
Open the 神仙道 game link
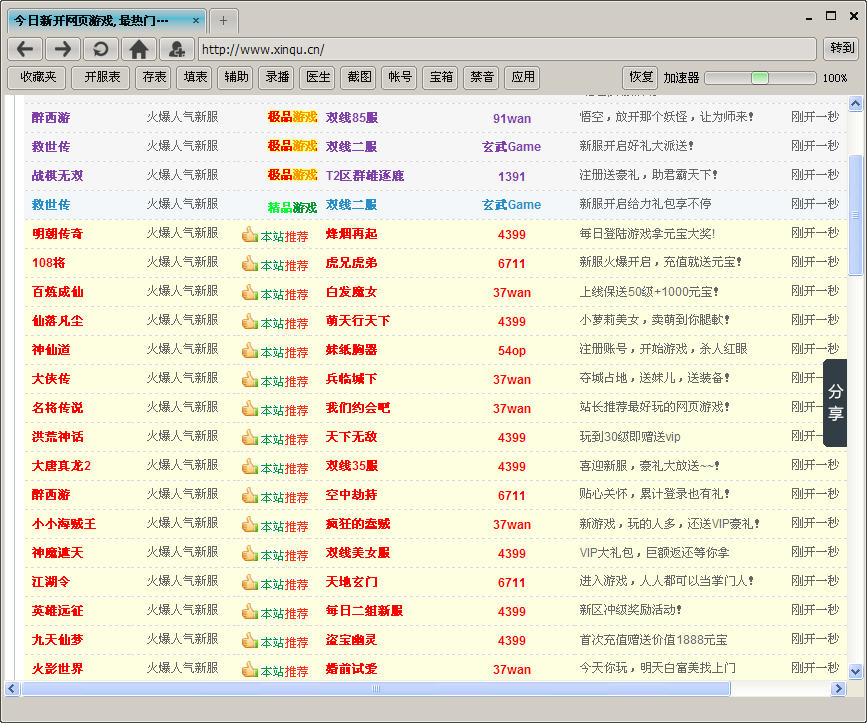tap(51, 350)
